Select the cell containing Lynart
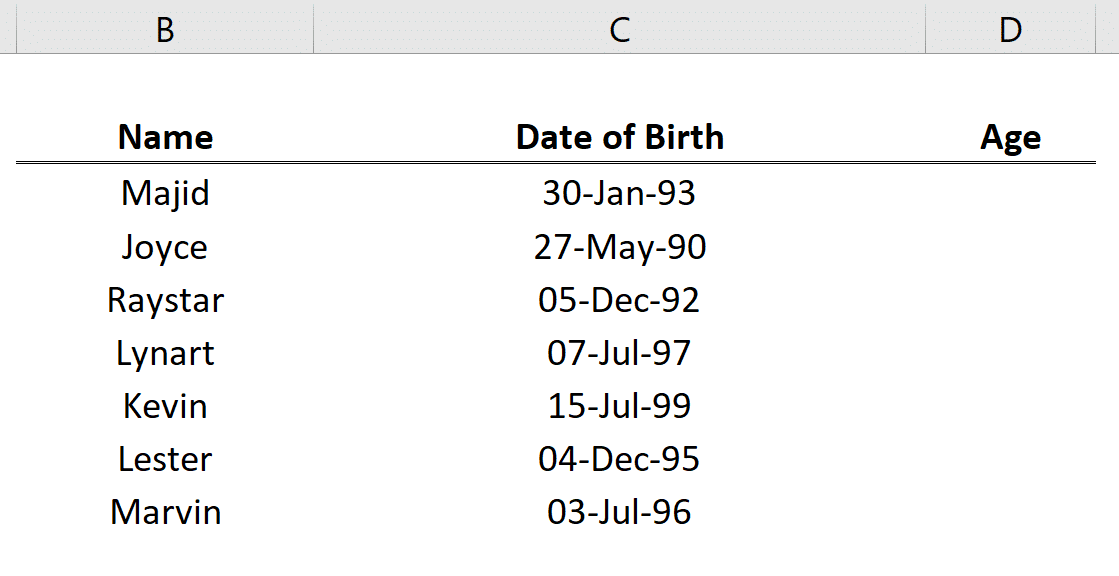Screen dimensions: 1119x576 tap(164, 352)
